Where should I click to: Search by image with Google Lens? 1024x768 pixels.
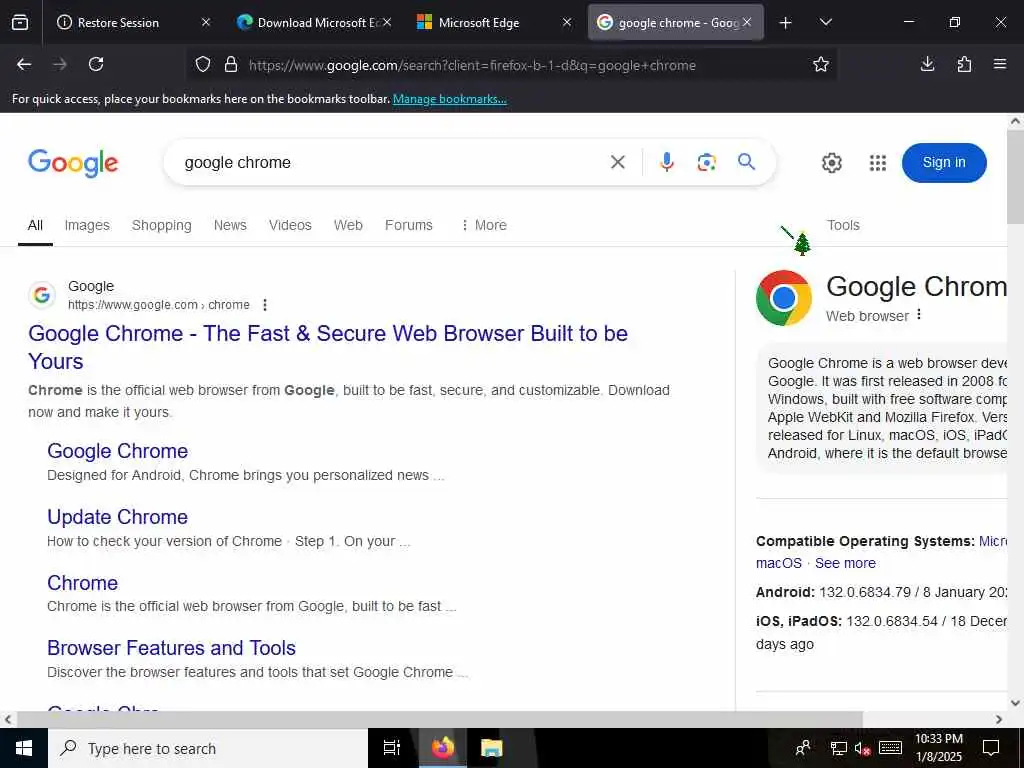tap(706, 162)
